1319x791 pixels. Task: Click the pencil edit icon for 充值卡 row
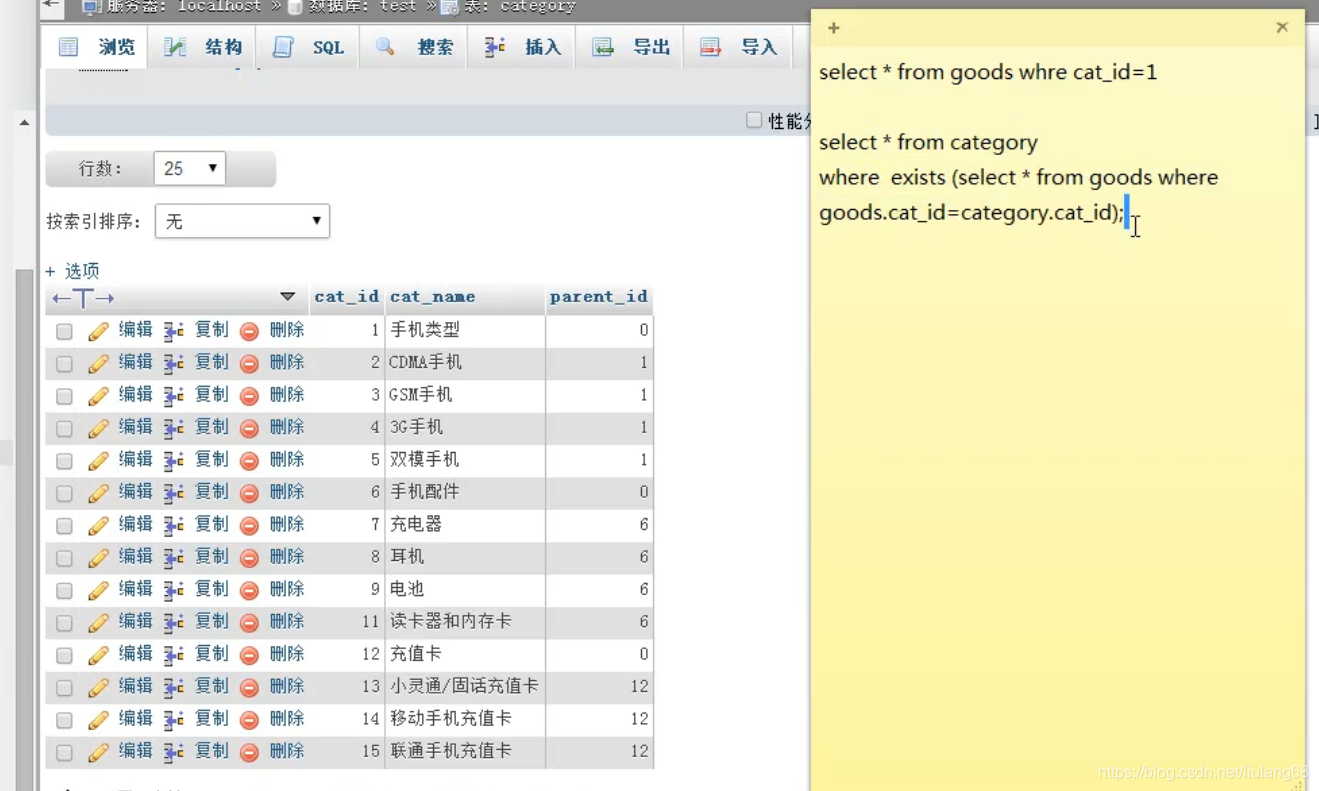98,655
